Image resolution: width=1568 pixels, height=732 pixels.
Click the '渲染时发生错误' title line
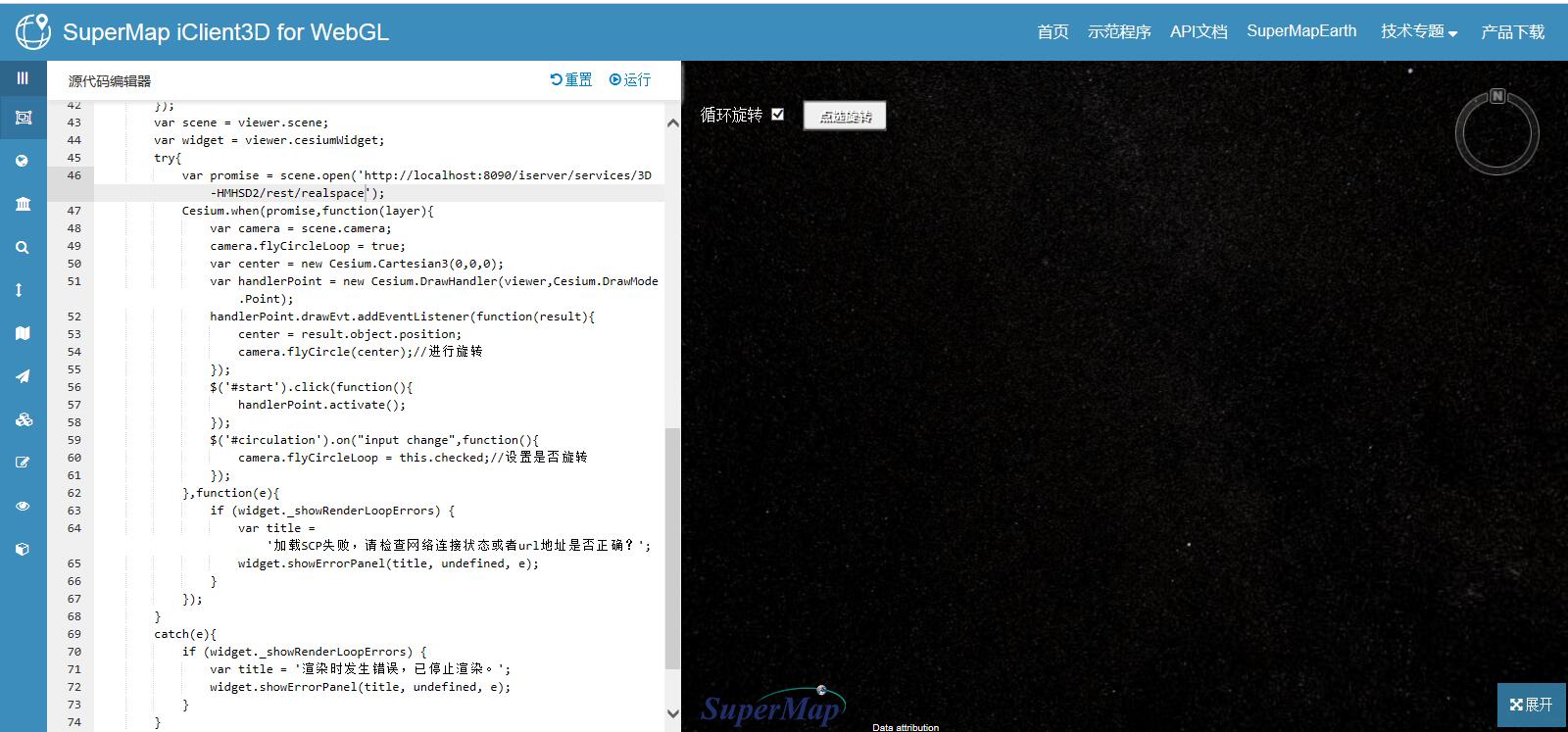click(x=360, y=669)
